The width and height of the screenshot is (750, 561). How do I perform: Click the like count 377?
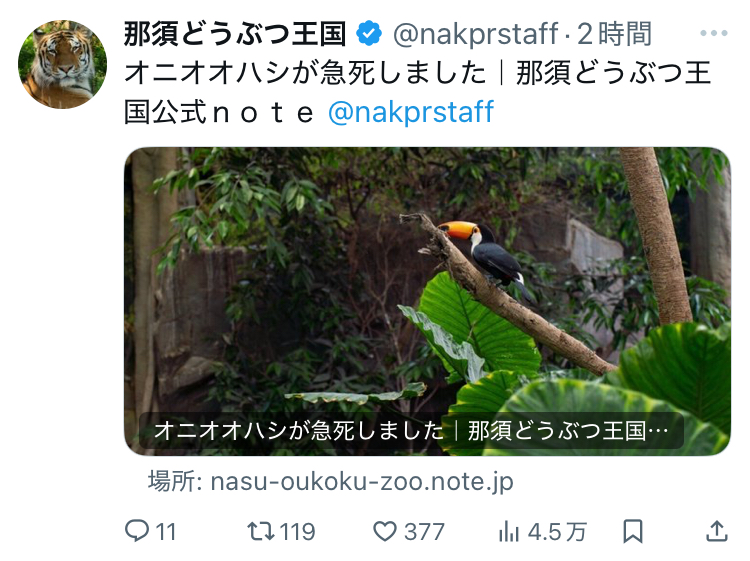tap(424, 531)
